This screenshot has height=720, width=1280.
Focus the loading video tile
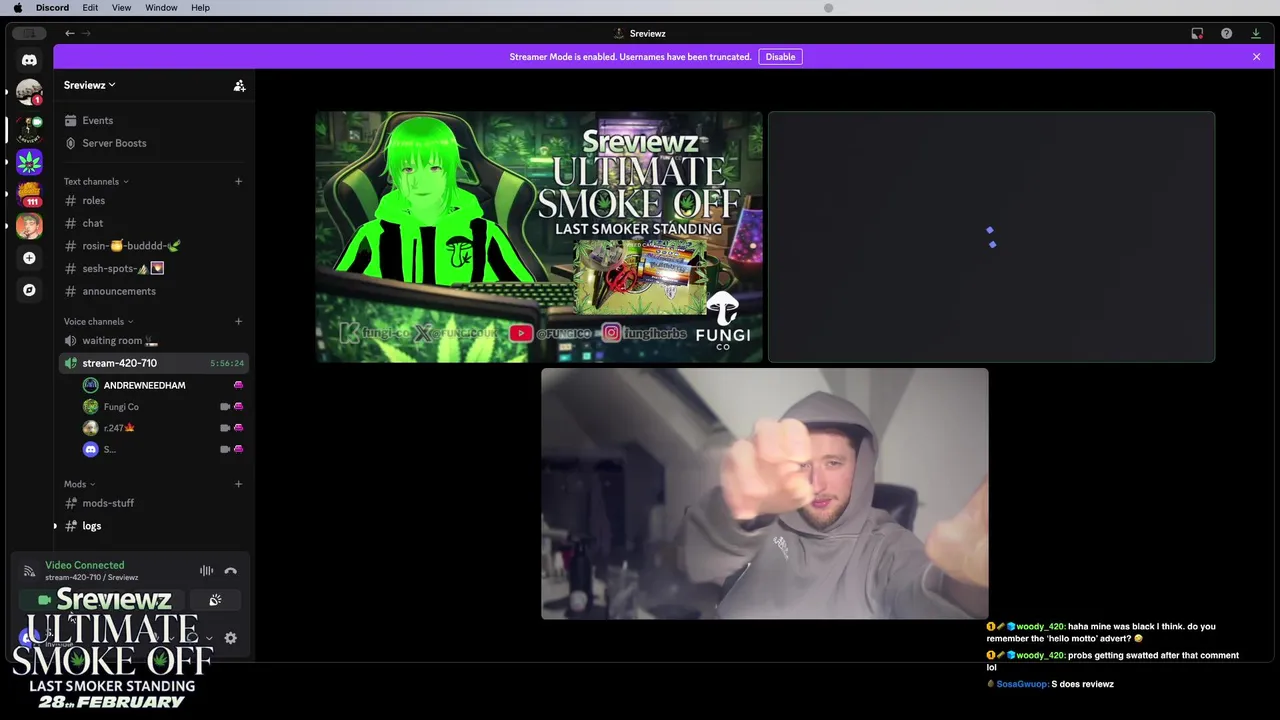[991, 237]
